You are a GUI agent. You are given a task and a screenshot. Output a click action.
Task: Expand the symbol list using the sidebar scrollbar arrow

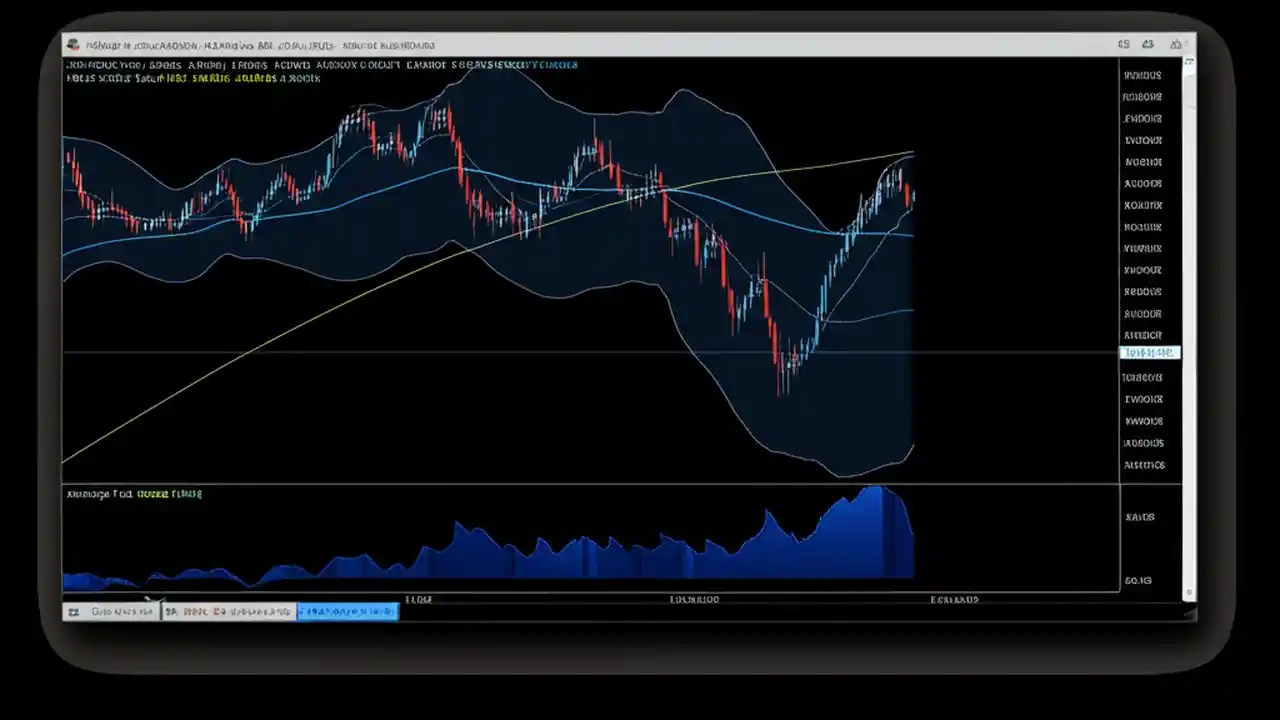click(x=1188, y=593)
